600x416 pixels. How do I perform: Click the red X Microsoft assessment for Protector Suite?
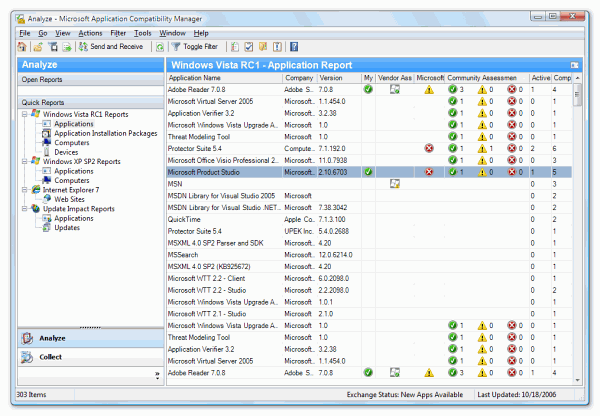click(429, 148)
